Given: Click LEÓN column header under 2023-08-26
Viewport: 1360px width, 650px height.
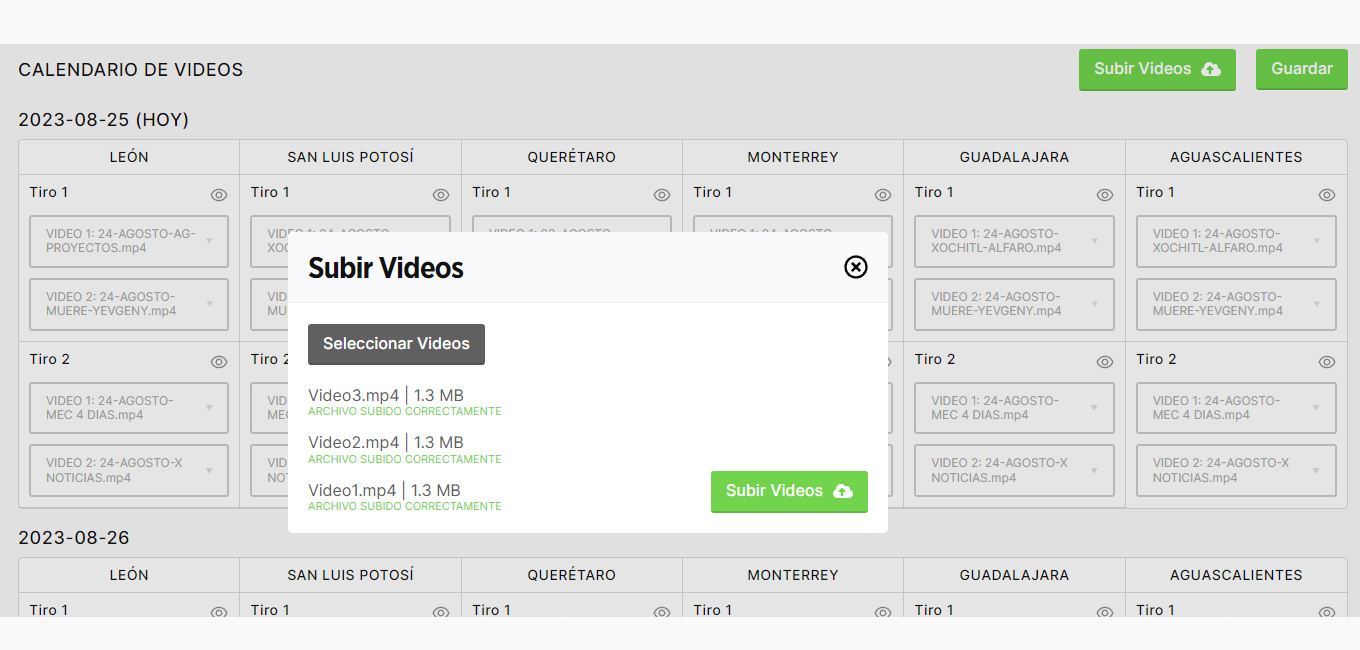Looking at the screenshot, I should pos(129,575).
